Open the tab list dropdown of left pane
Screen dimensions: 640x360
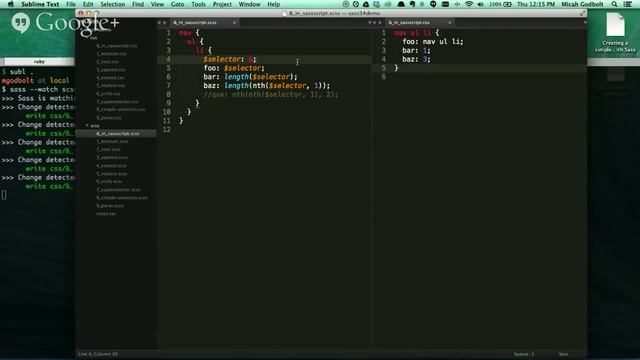point(369,23)
